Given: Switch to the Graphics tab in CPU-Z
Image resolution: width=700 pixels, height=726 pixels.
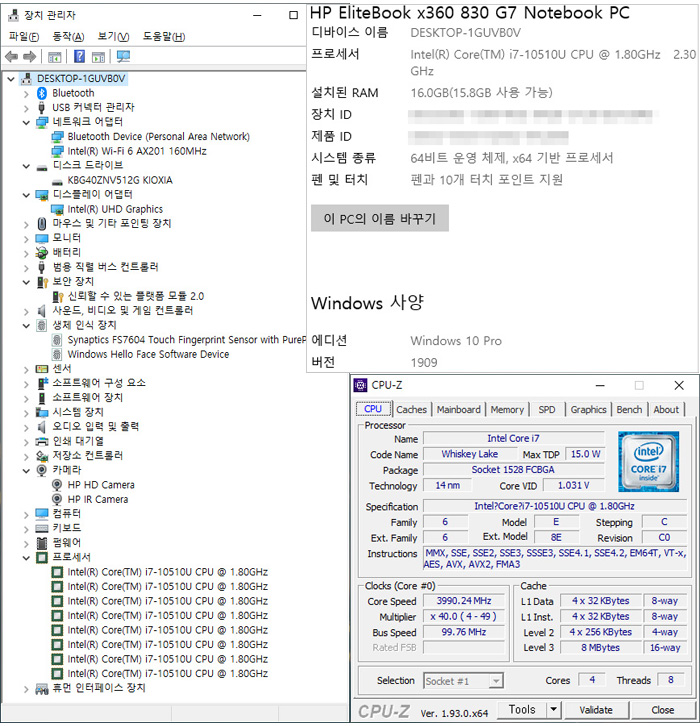Looking at the screenshot, I should pos(588,410).
